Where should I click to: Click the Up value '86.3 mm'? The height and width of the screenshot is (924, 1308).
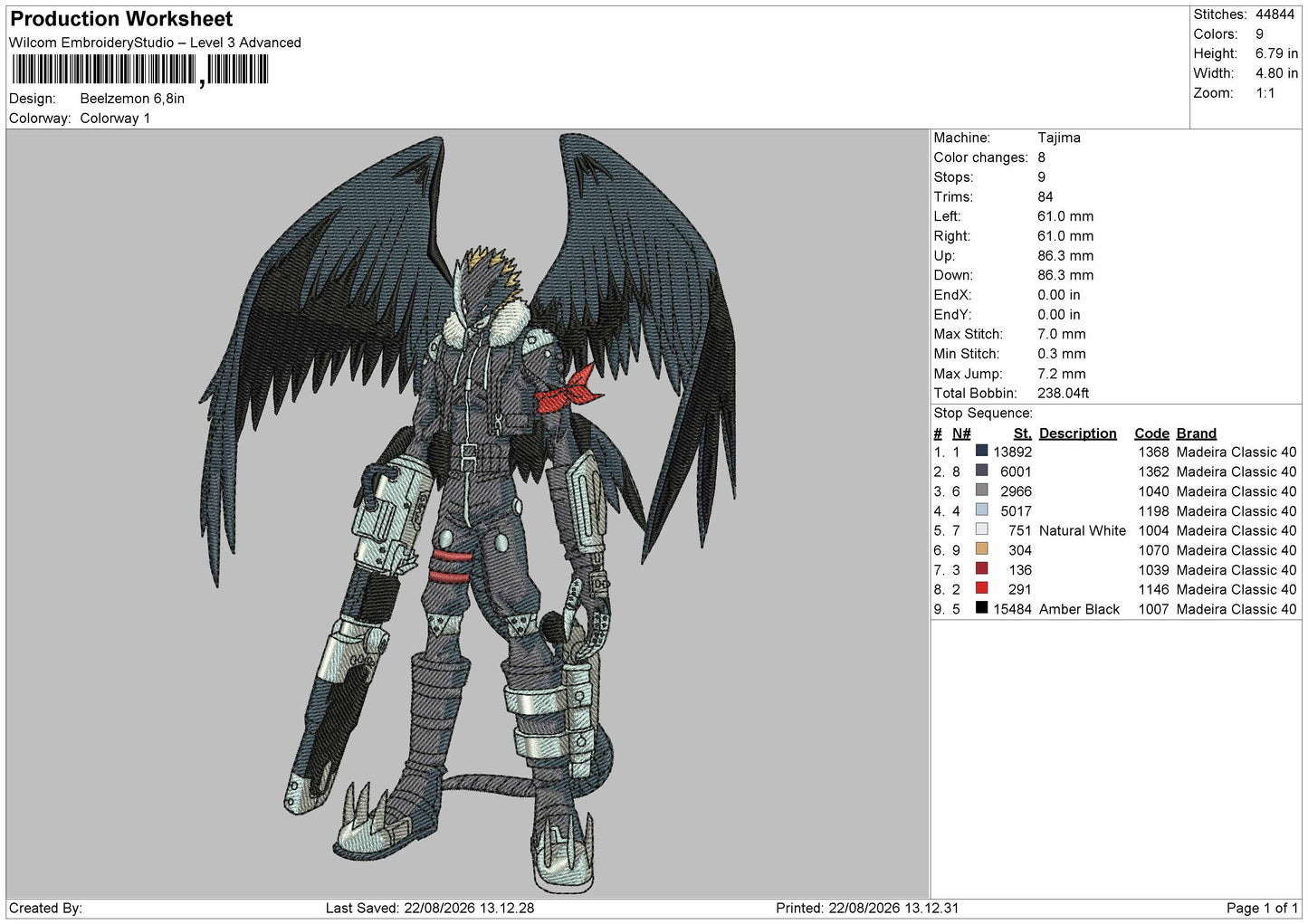click(1065, 255)
